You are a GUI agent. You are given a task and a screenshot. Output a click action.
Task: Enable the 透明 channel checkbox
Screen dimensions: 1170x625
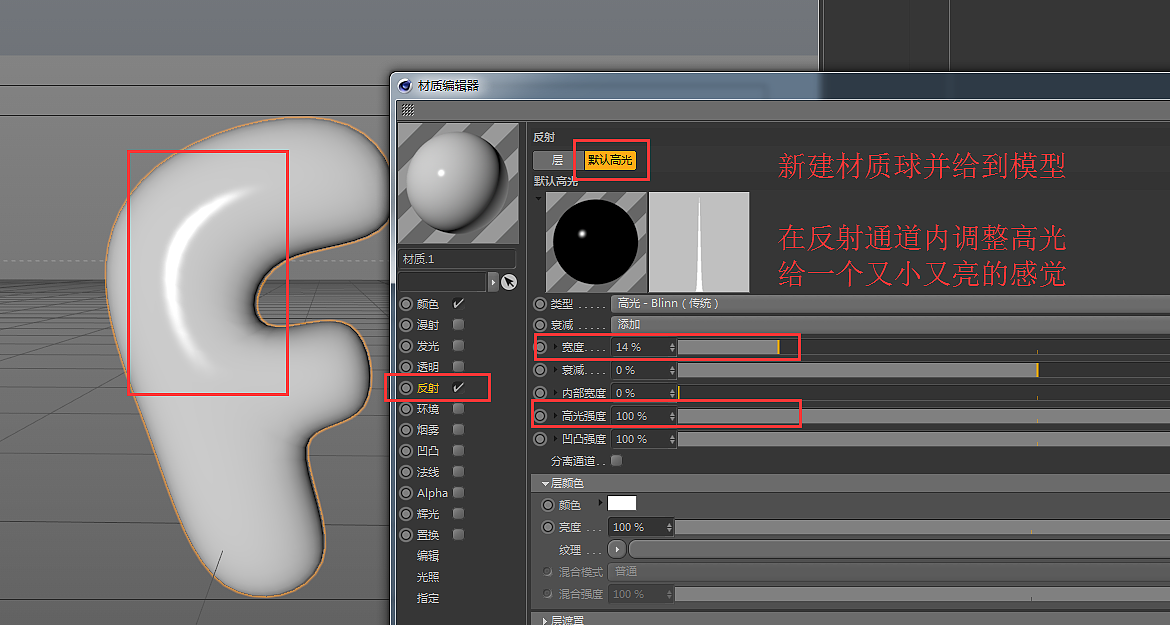click(x=458, y=366)
